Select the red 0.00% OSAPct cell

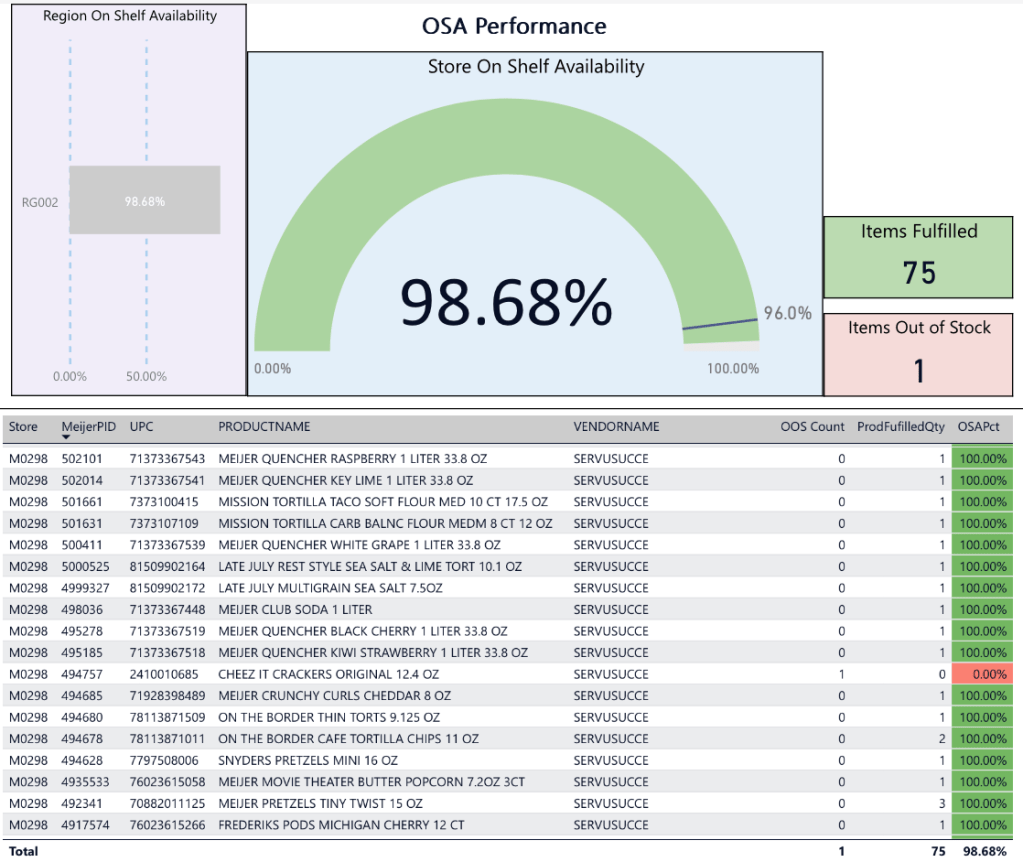(983, 674)
